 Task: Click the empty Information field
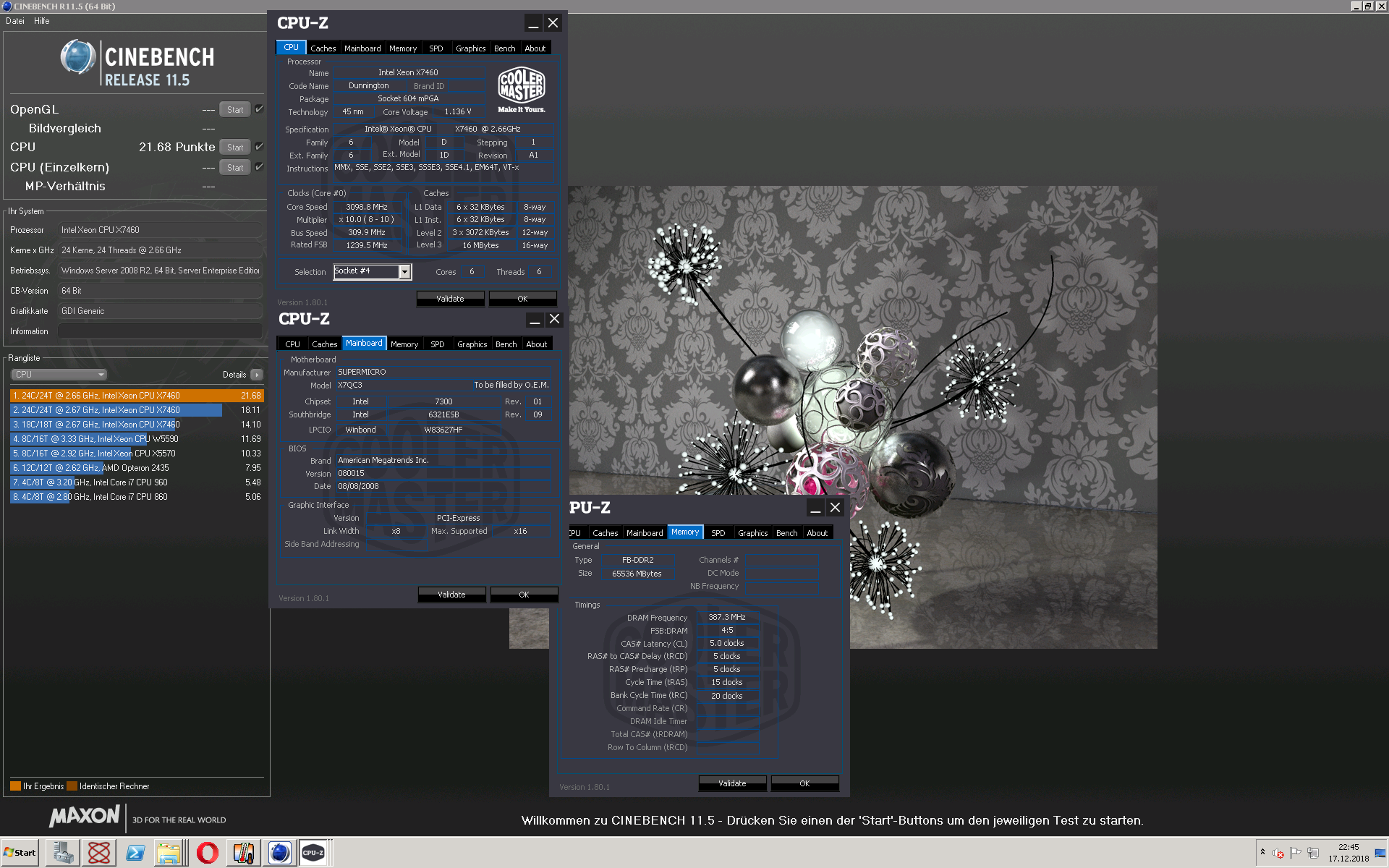coord(160,331)
